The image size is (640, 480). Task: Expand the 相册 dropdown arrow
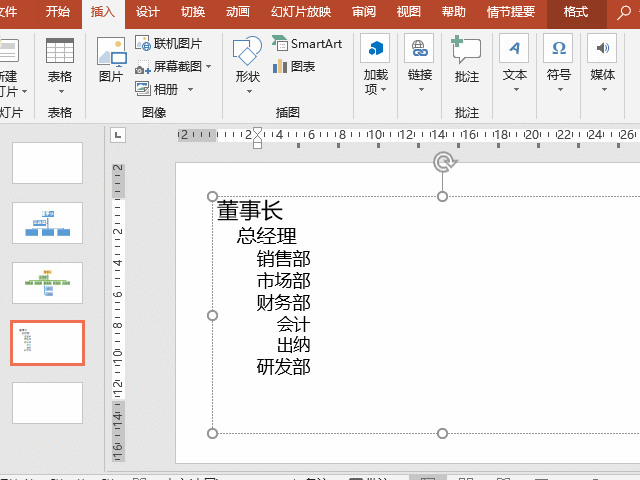pos(190,89)
